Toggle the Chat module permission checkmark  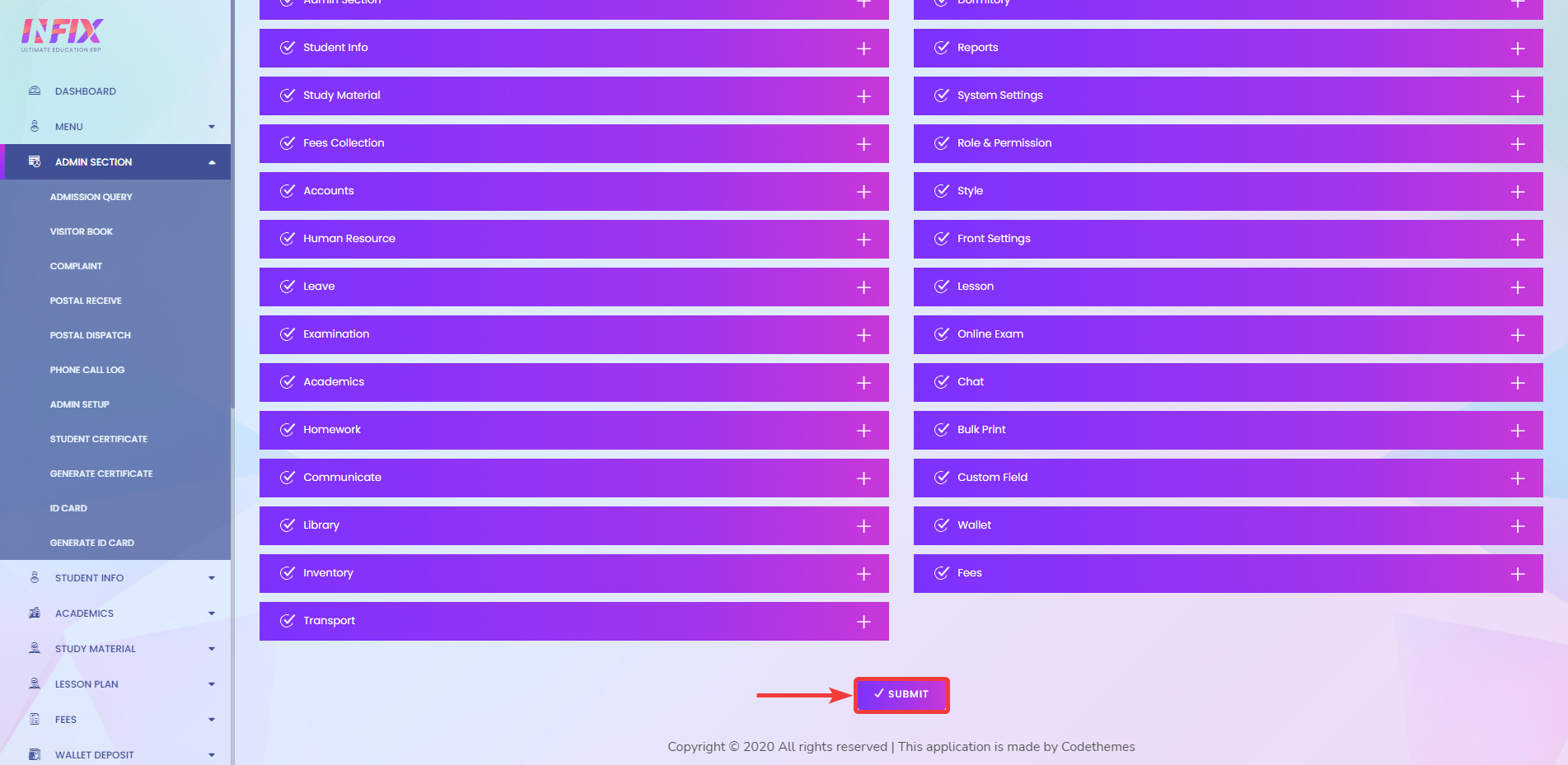tap(942, 381)
